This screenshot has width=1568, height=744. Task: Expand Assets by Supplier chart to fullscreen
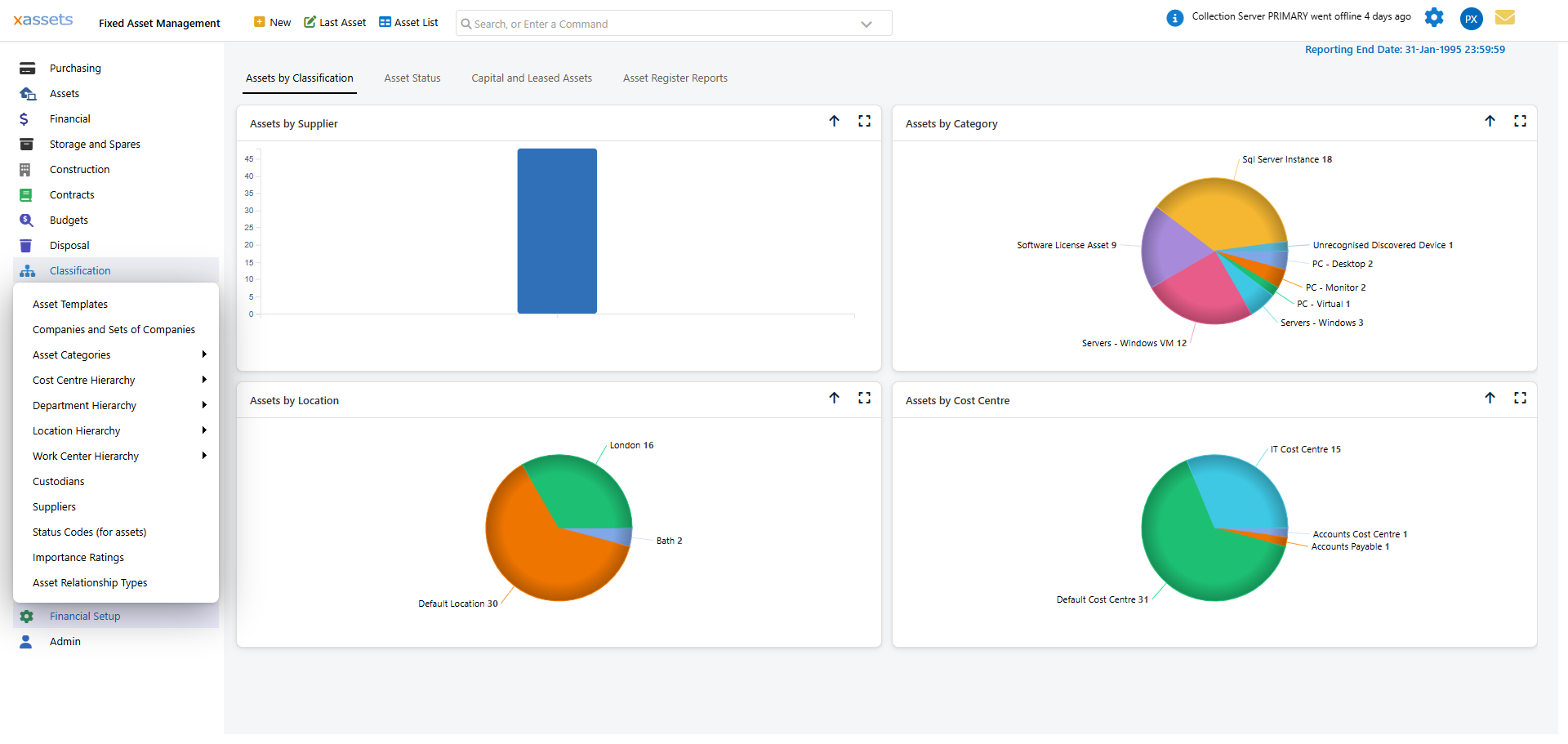coord(865,121)
